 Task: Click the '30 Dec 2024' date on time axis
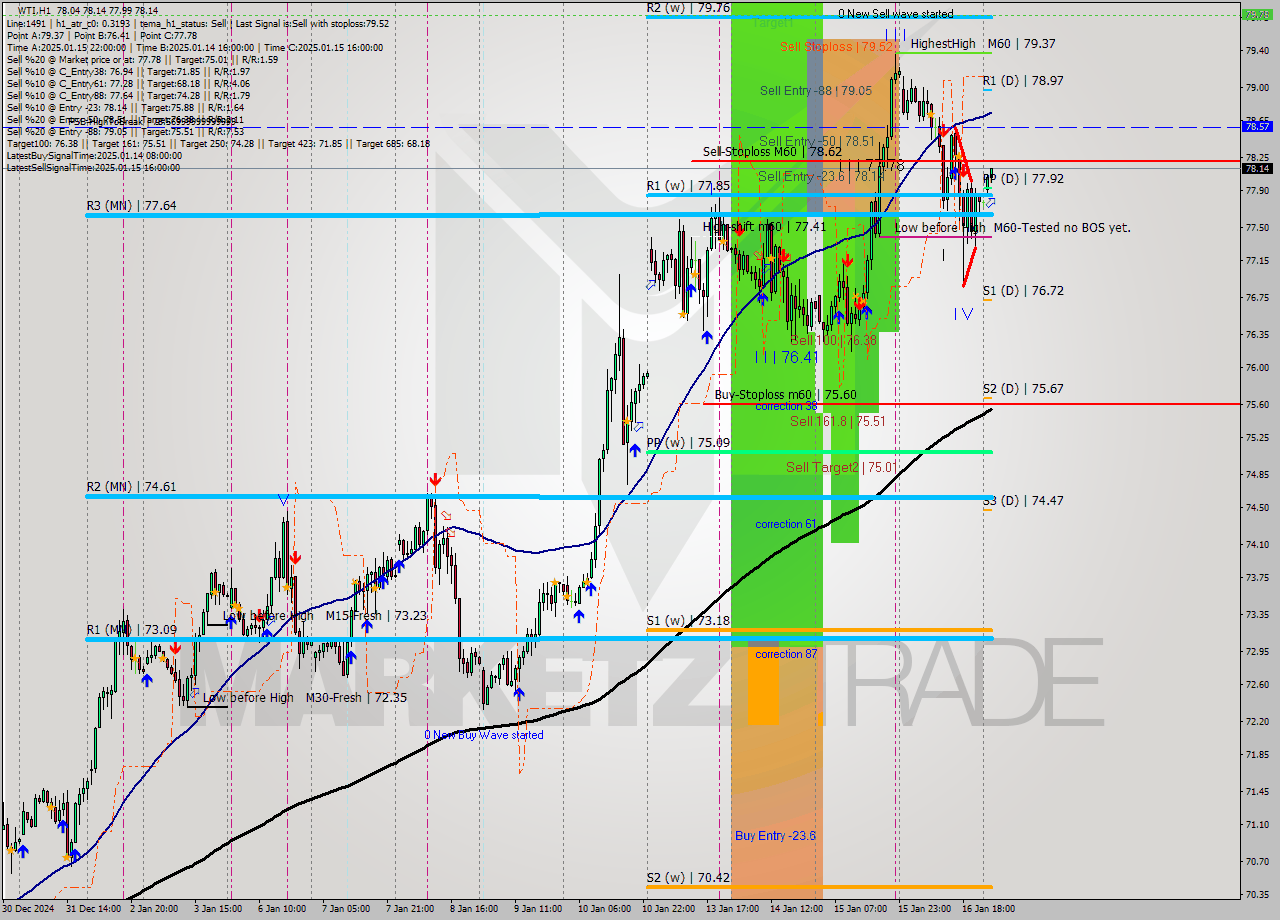click(29, 909)
